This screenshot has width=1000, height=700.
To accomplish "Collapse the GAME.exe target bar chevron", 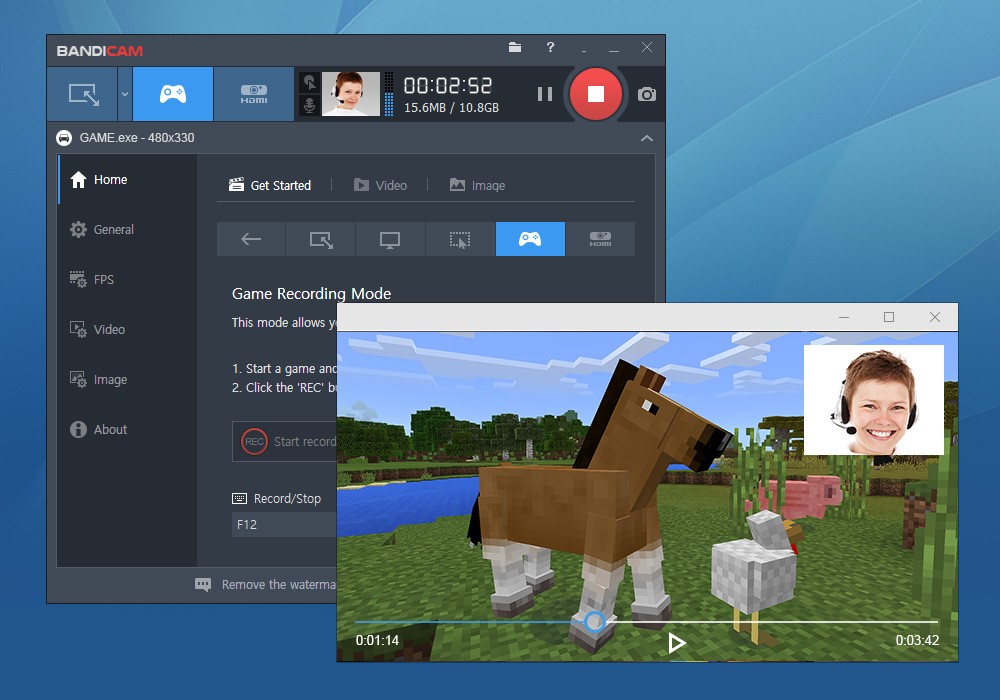I will (646, 138).
